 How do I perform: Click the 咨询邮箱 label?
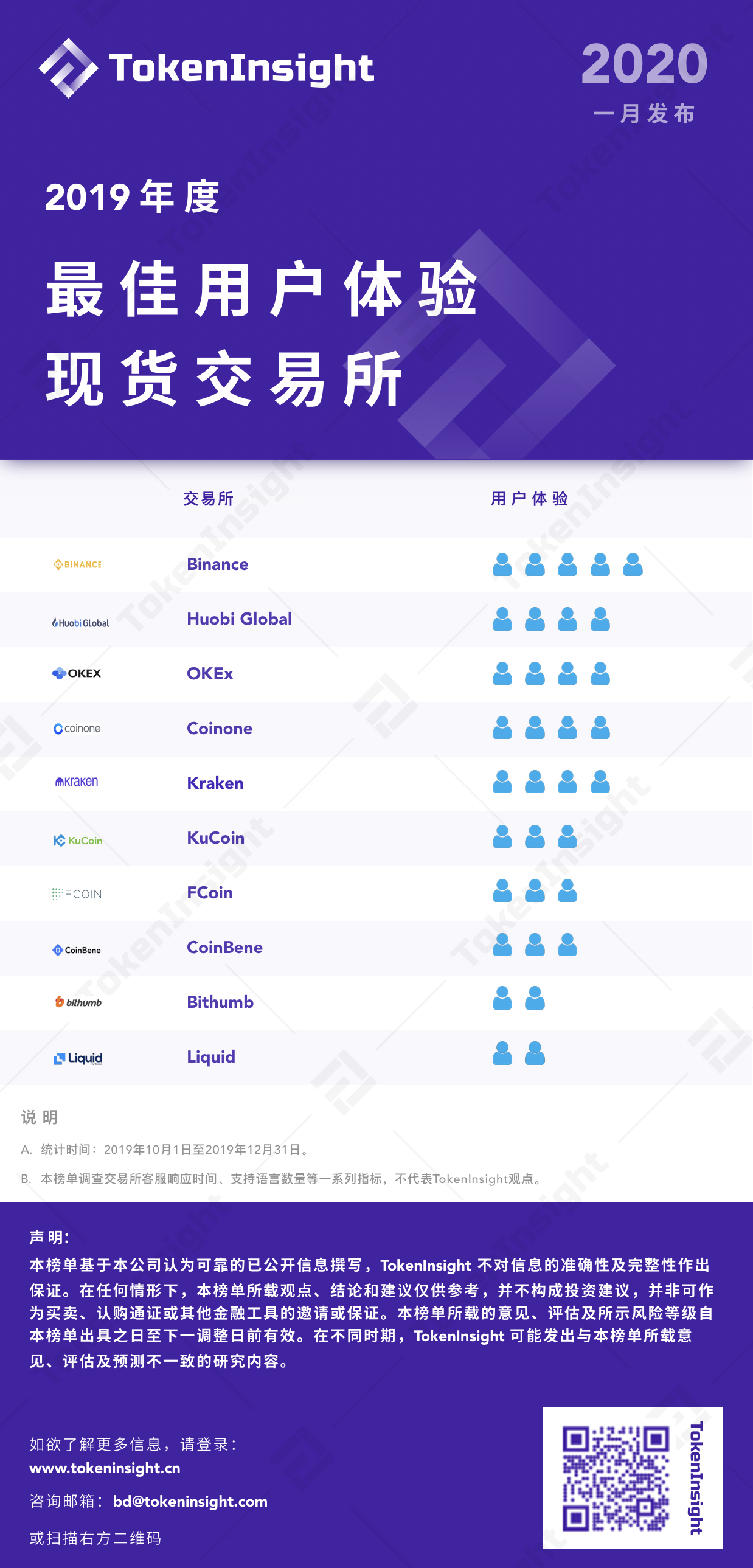(67, 1501)
